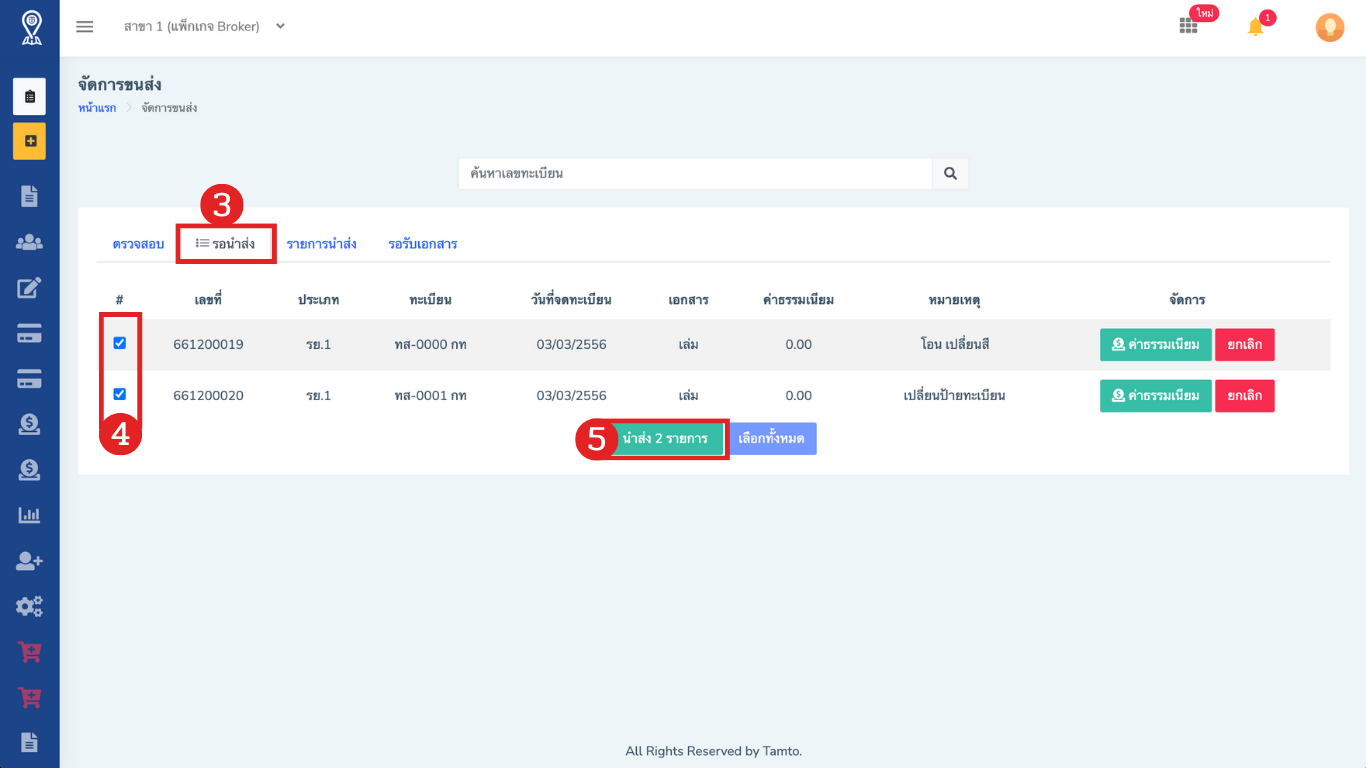This screenshot has height=768, width=1366.
Task: Click the remark เปลี่ยนป้ายทะเบียน
Action: pos(954,396)
